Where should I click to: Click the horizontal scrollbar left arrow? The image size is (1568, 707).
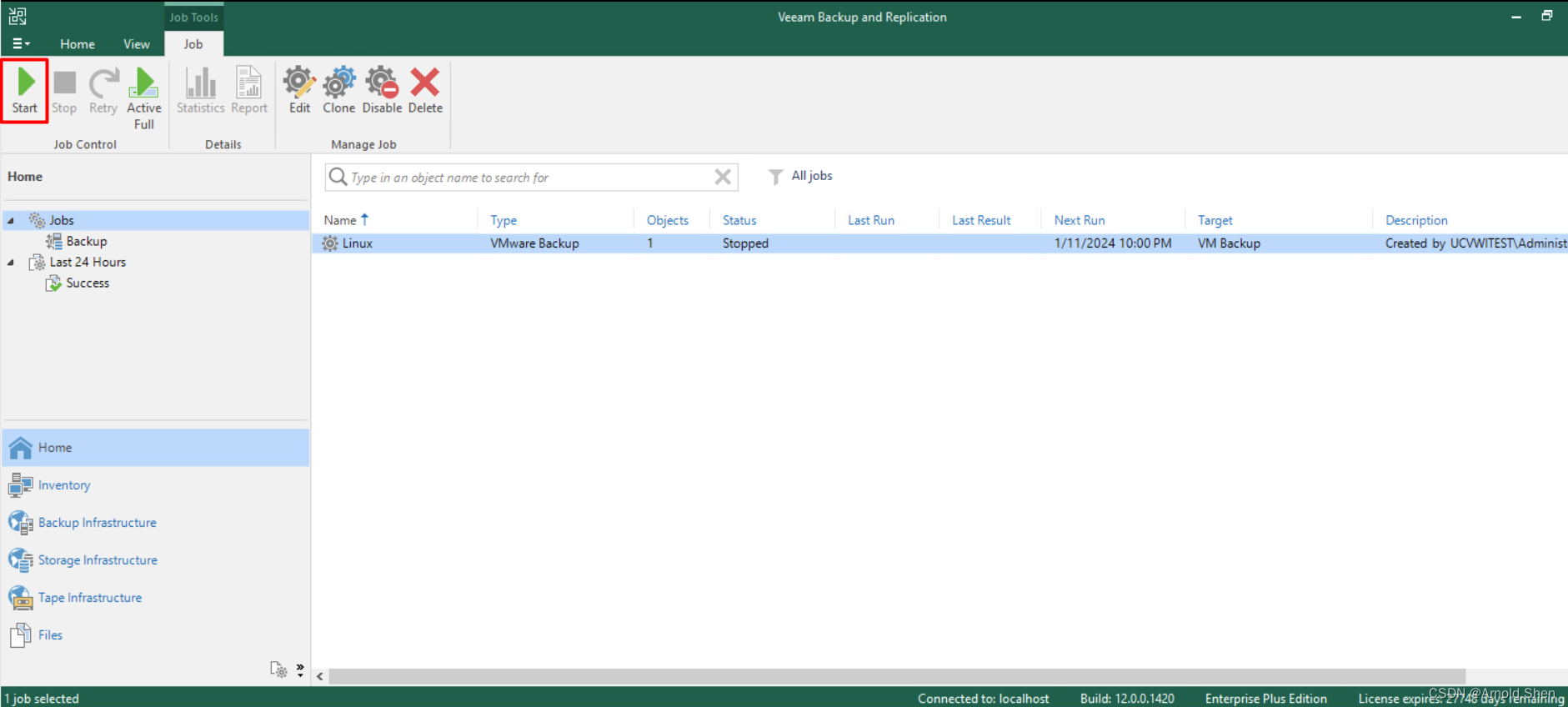320,676
